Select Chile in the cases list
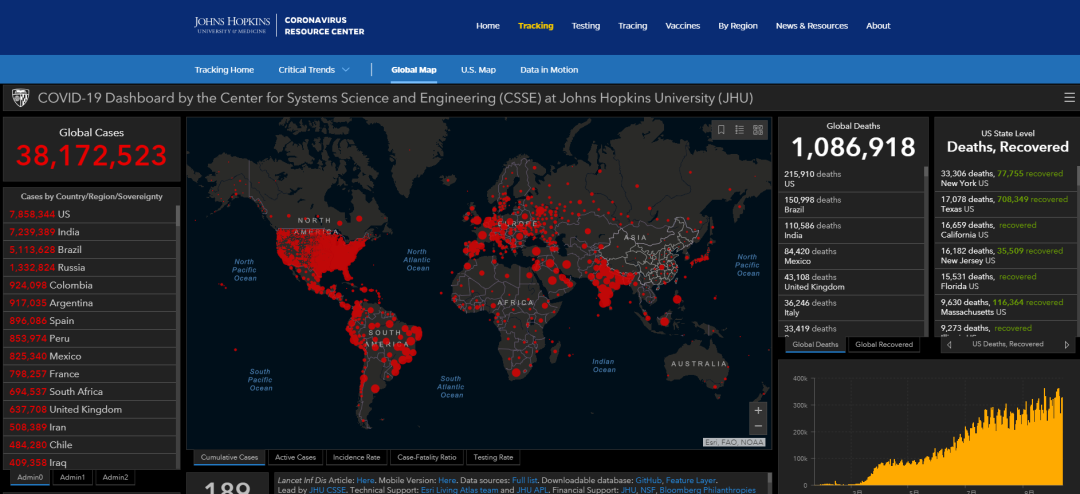 (x=90, y=445)
